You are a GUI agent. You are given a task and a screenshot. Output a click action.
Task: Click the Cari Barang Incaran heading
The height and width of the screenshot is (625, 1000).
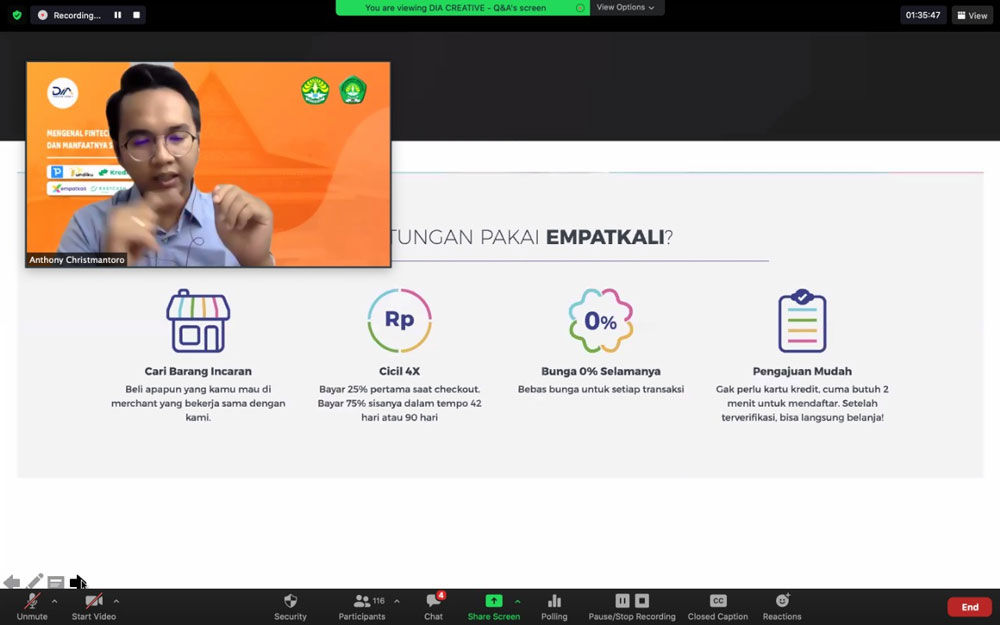198,371
